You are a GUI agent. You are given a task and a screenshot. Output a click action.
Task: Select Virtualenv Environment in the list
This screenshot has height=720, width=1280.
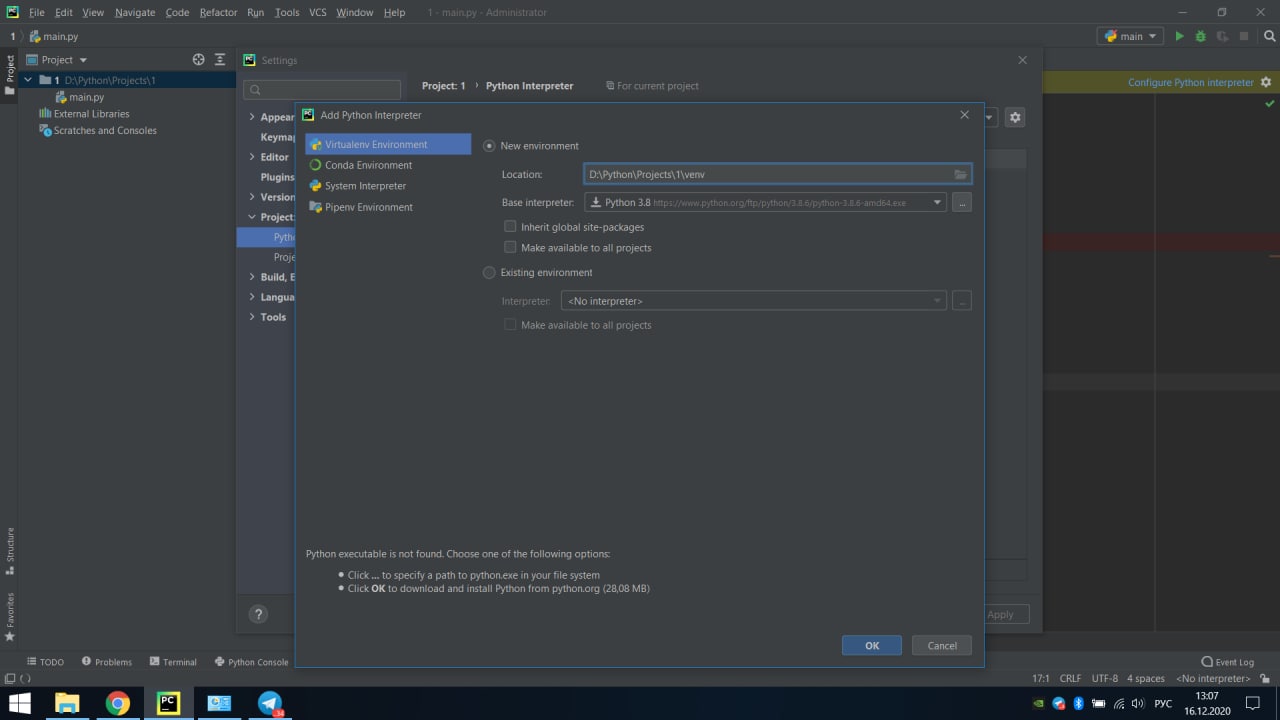(388, 144)
